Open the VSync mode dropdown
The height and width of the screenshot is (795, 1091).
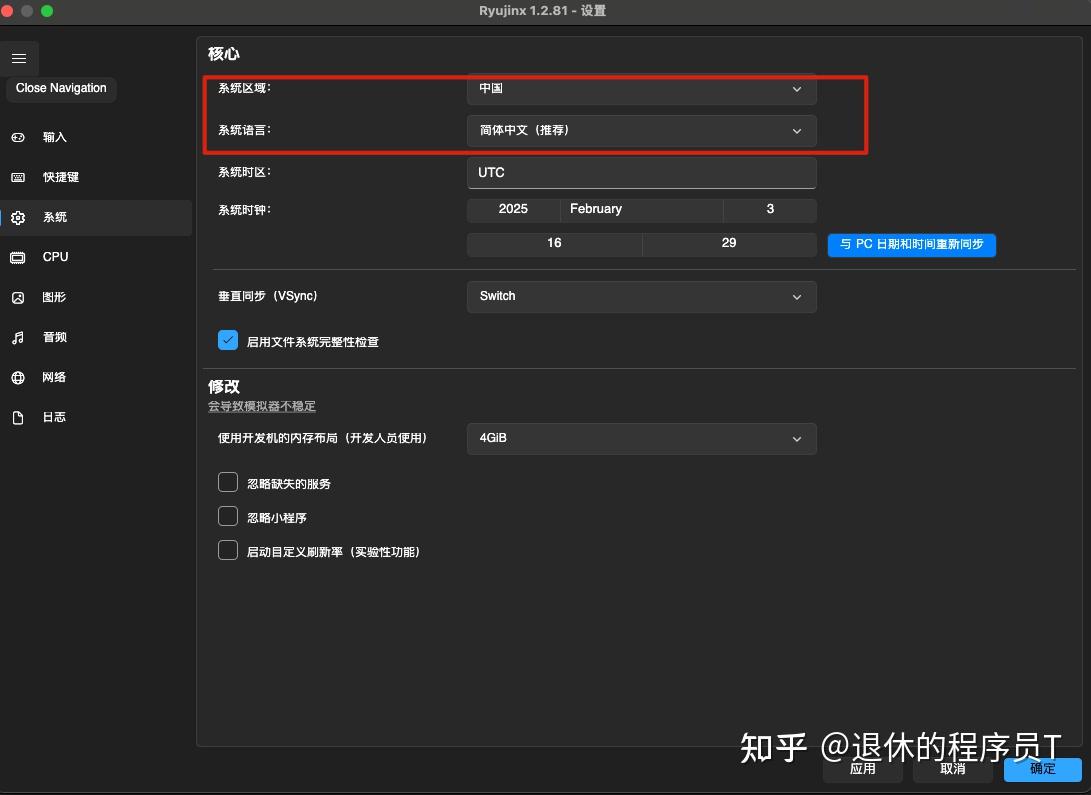pyautogui.click(x=641, y=296)
